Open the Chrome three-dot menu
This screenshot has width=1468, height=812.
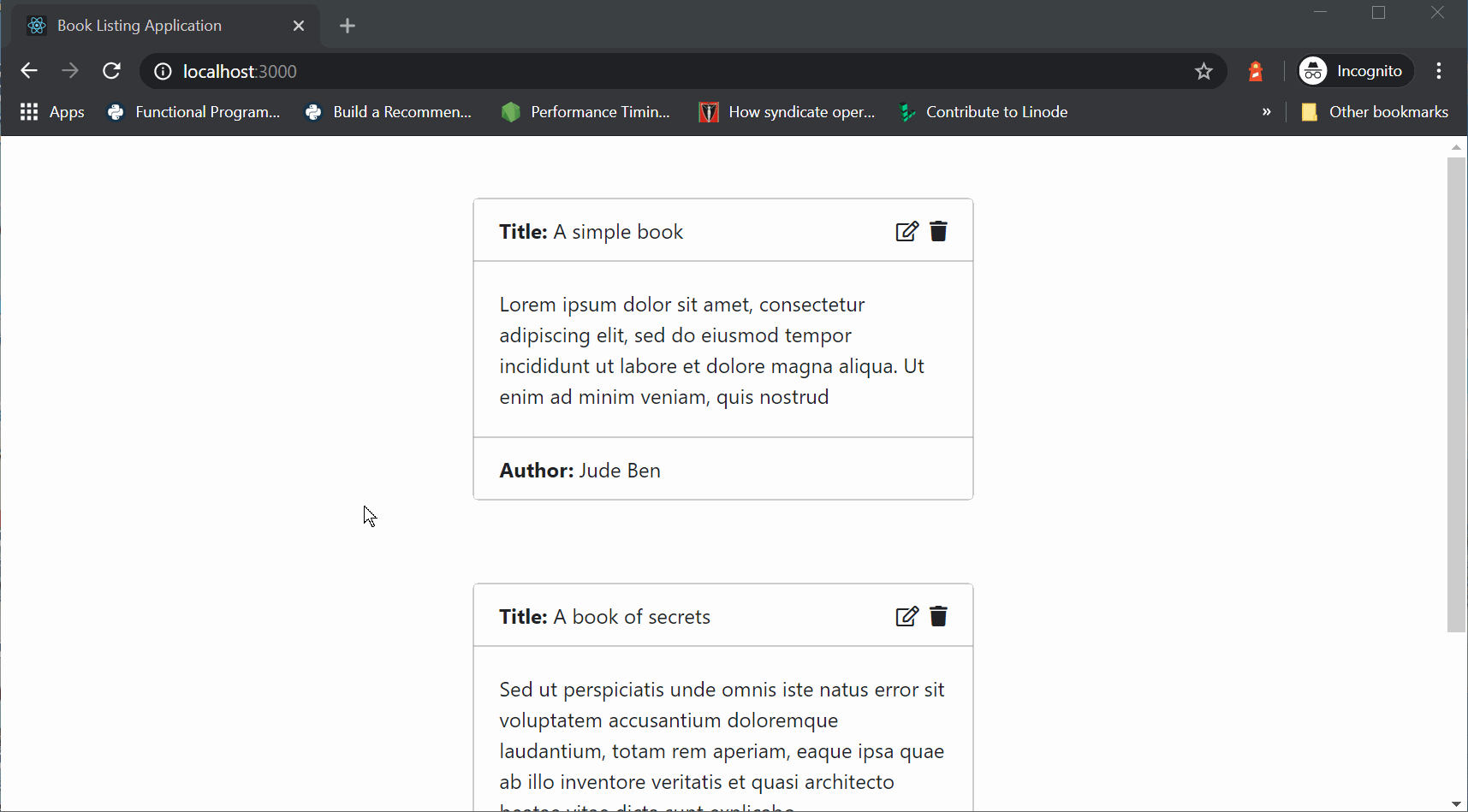1439,71
